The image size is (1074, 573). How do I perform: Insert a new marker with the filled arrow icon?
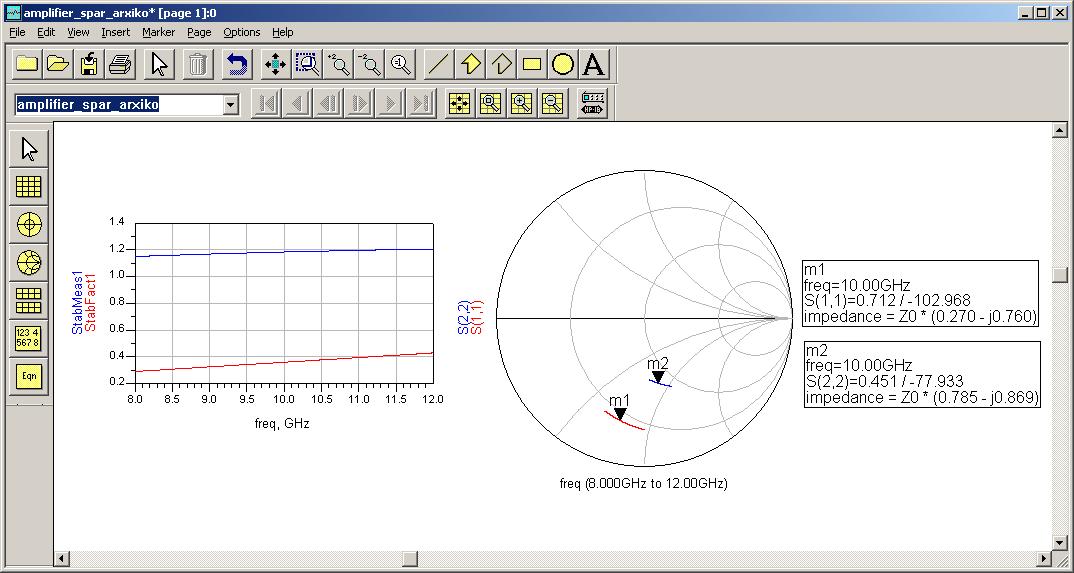click(470, 65)
